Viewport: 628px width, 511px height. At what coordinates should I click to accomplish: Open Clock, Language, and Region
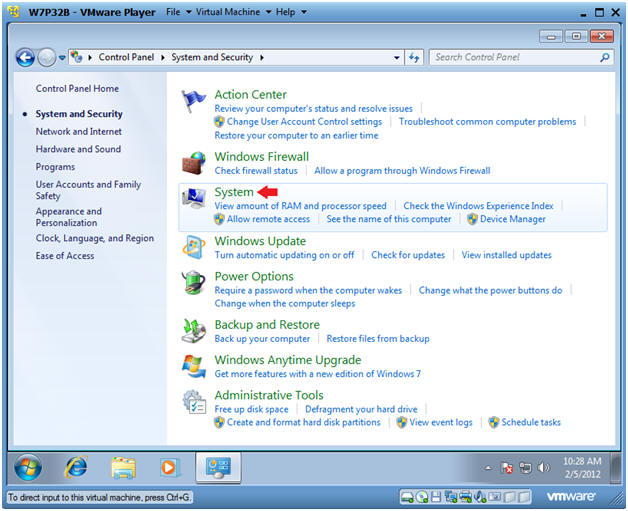coord(95,238)
